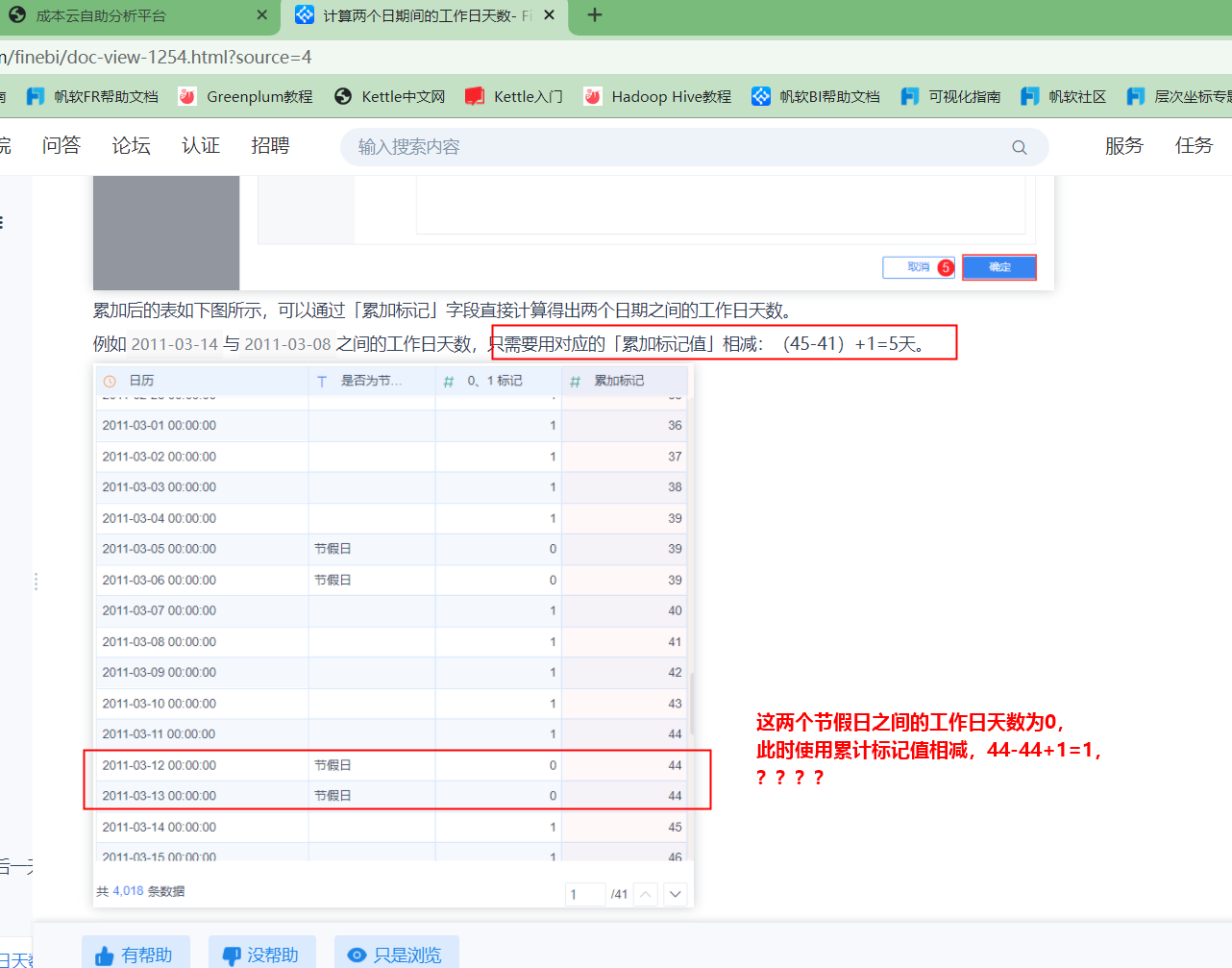The width and height of the screenshot is (1232, 968).
Task: Go to 问答 in site navigation
Action: [62, 145]
